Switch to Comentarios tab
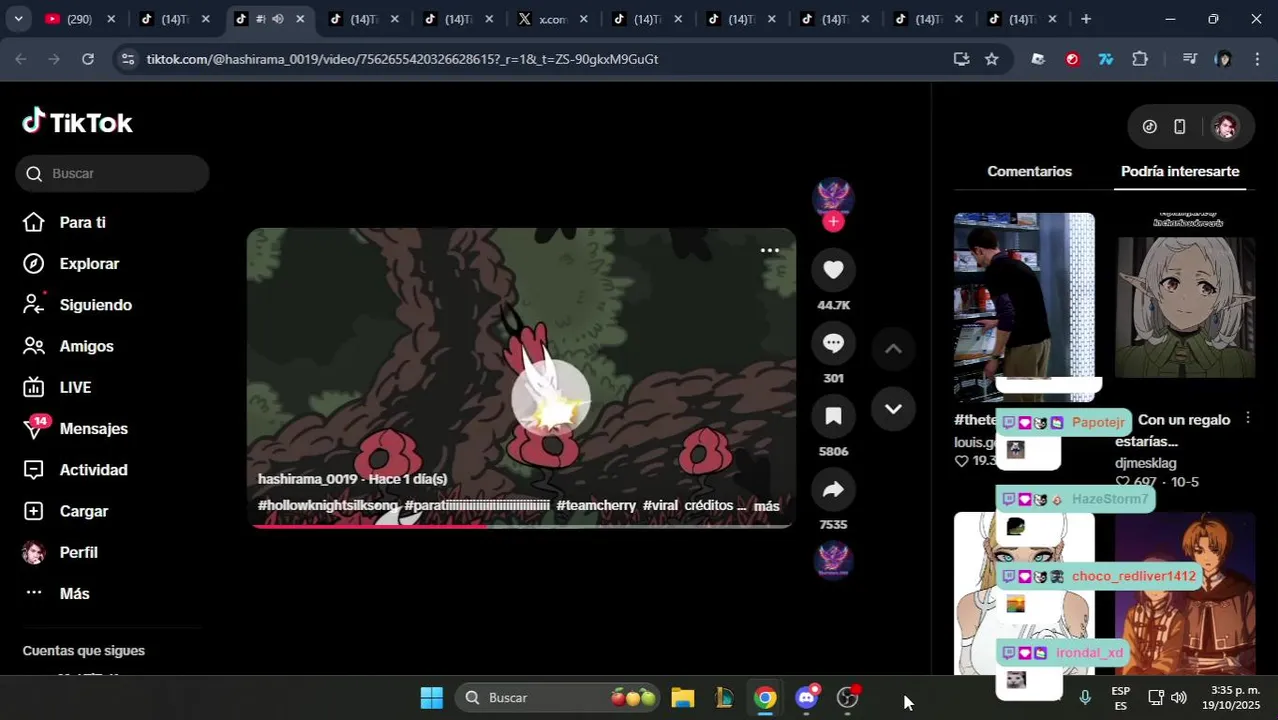 click(1029, 171)
